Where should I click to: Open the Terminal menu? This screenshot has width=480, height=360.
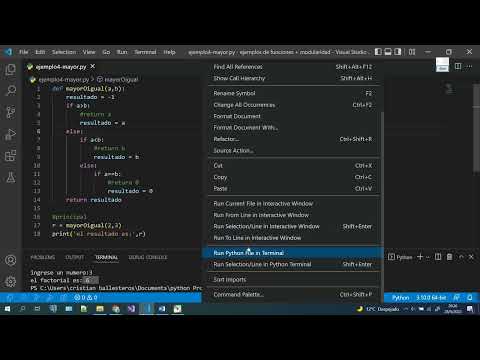(145, 52)
